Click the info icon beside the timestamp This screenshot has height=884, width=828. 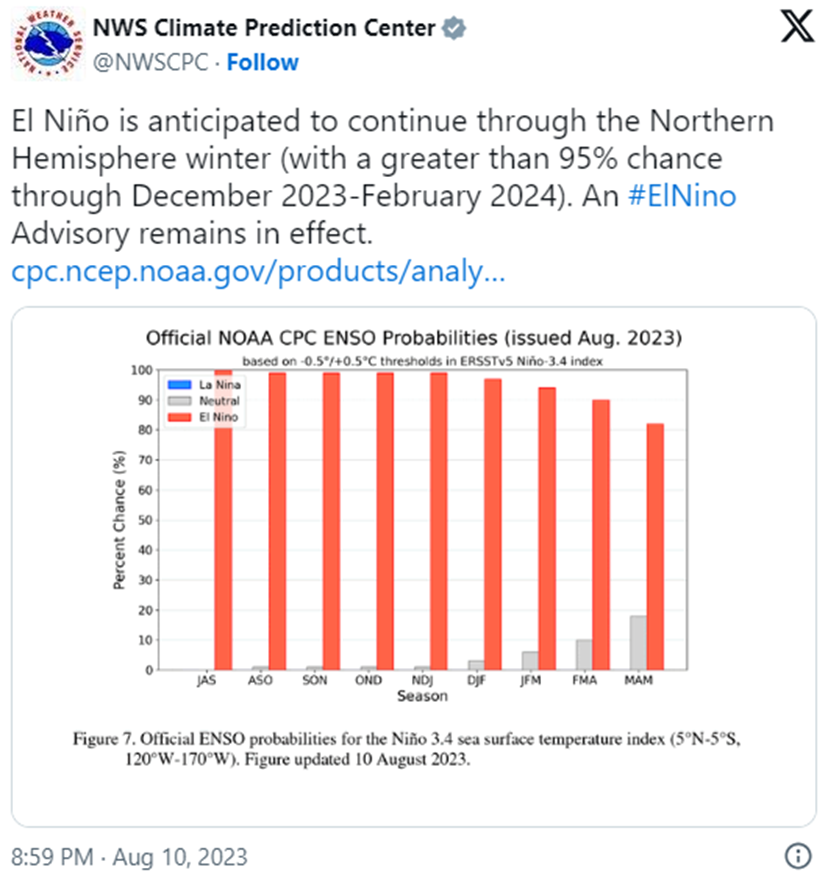point(797,857)
